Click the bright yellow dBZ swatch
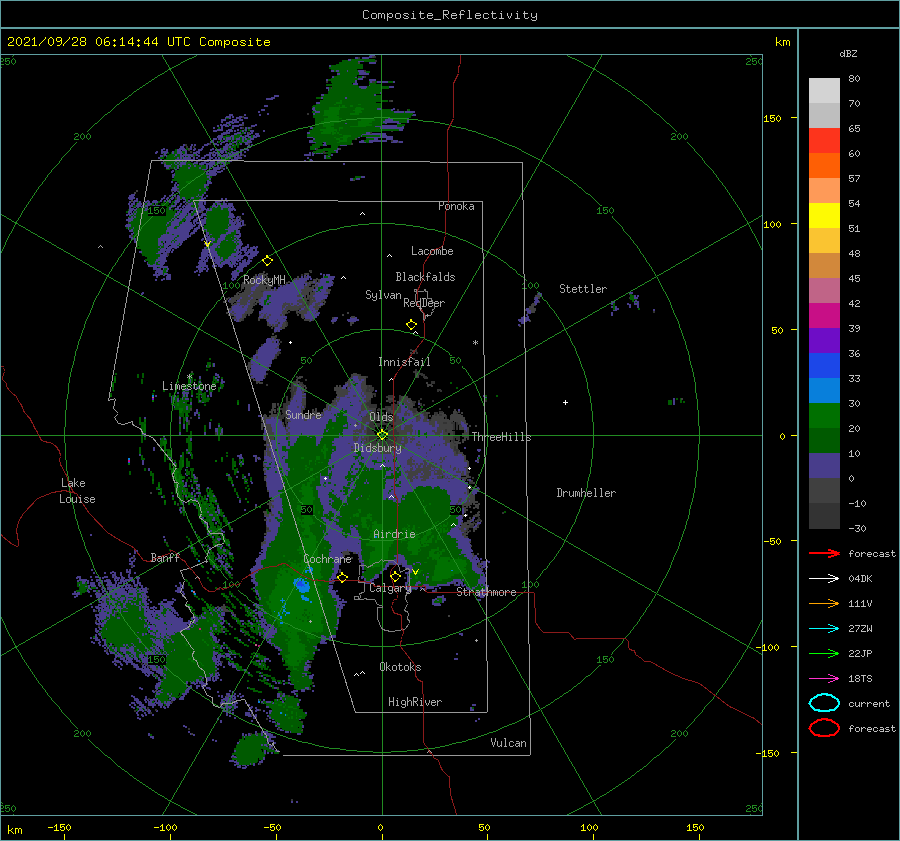The height and width of the screenshot is (841, 900). coord(824,215)
